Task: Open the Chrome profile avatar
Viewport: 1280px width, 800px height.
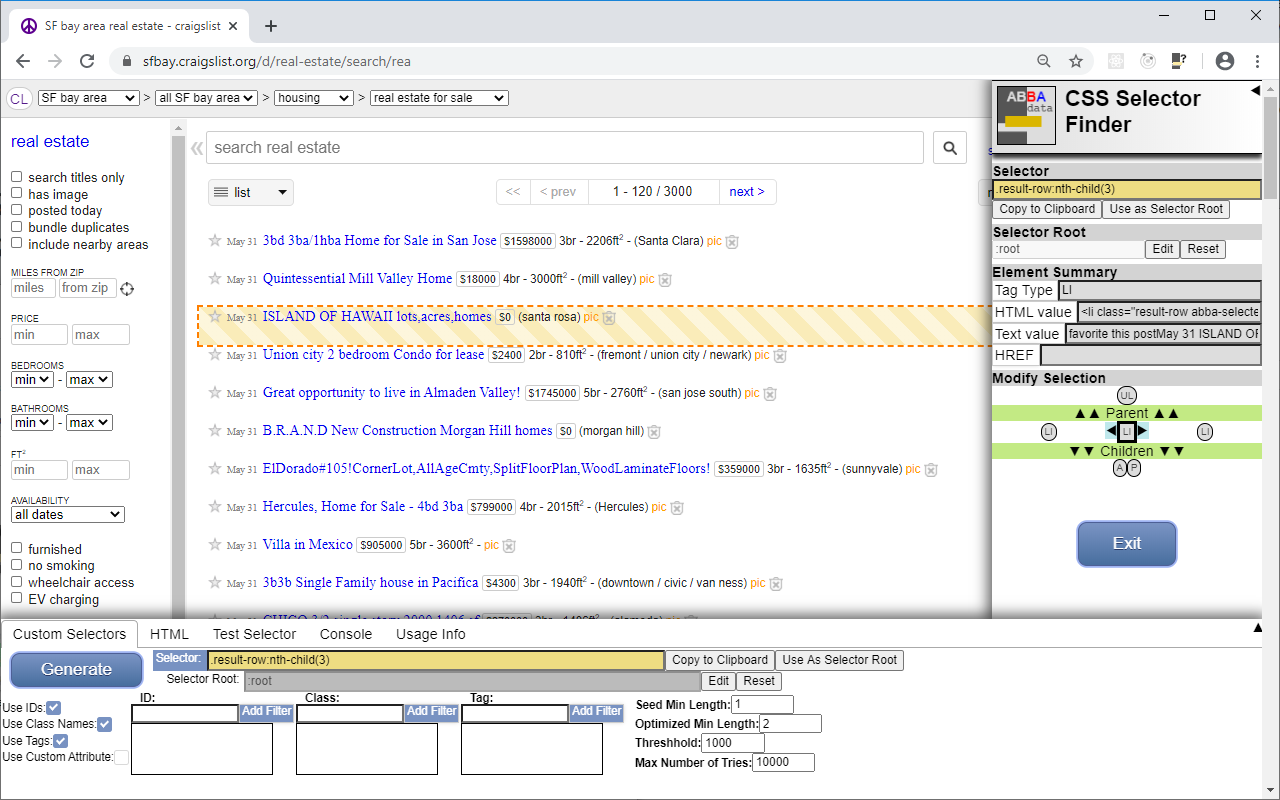Action: click(x=1225, y=61)
